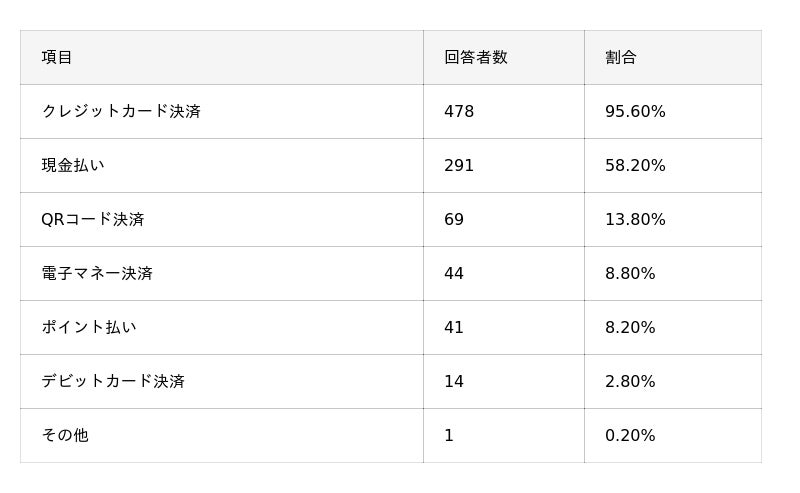Select the 13.80% percentage cell
The width and height of the screenshot is (800, 493).
(x=635, y=219)
